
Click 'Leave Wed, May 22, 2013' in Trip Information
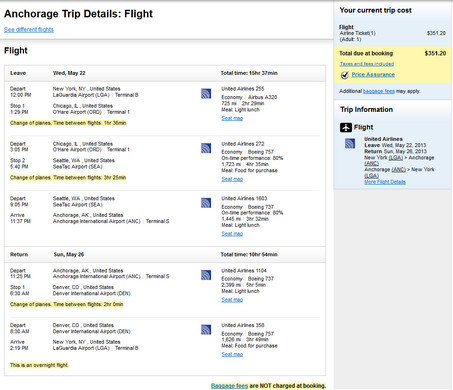395,145
